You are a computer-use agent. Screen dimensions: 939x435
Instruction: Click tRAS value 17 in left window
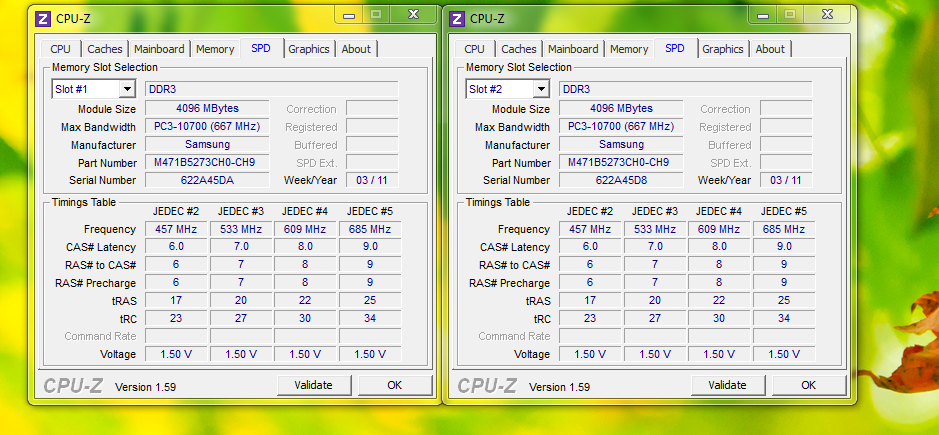coord(176,300)
